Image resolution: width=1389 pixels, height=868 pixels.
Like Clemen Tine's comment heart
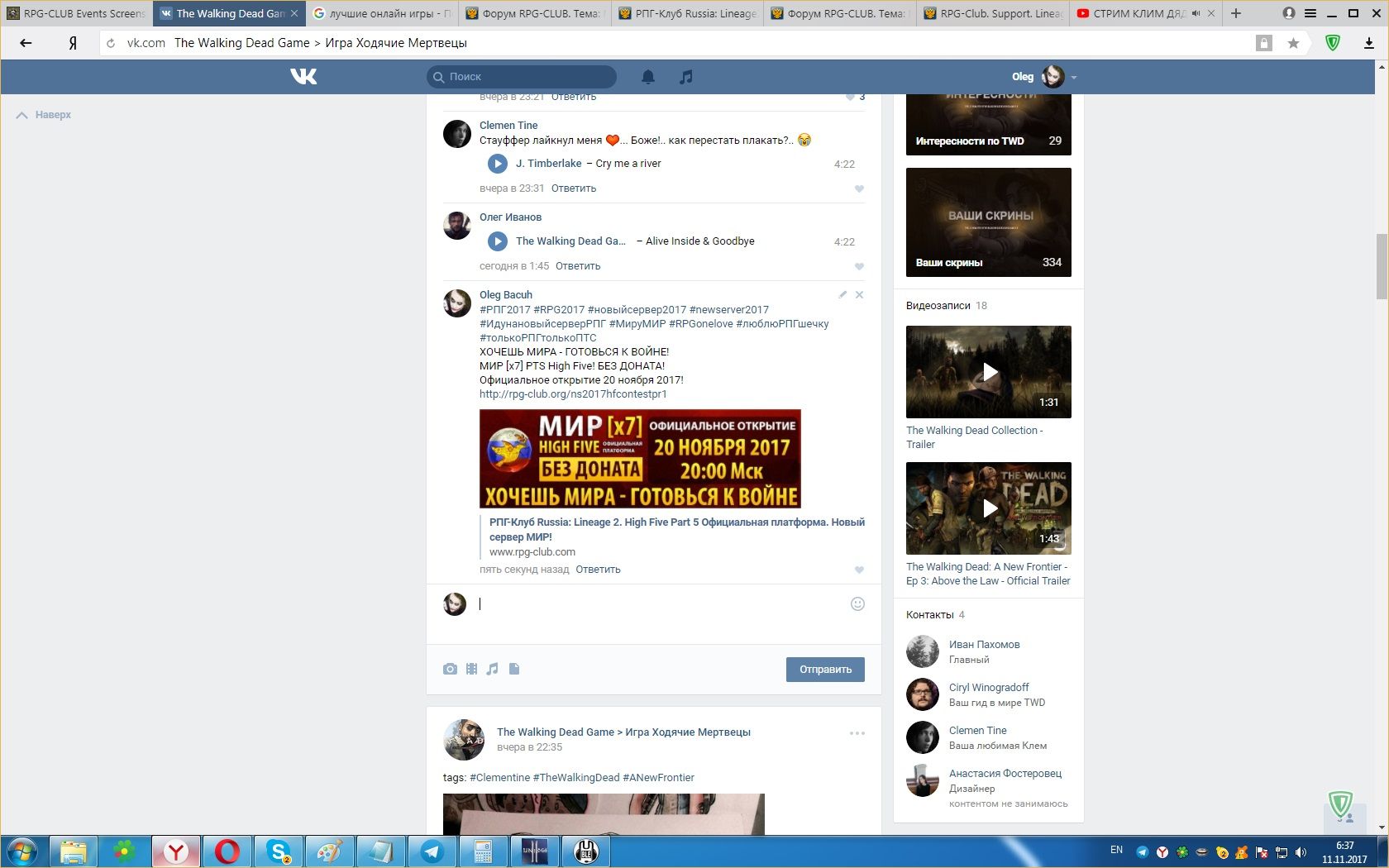click(859, 188)
